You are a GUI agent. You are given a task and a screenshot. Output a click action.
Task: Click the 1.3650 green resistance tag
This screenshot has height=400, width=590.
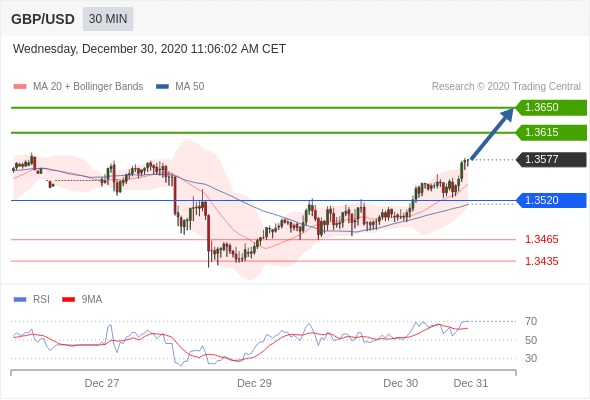tap(551, 107)
